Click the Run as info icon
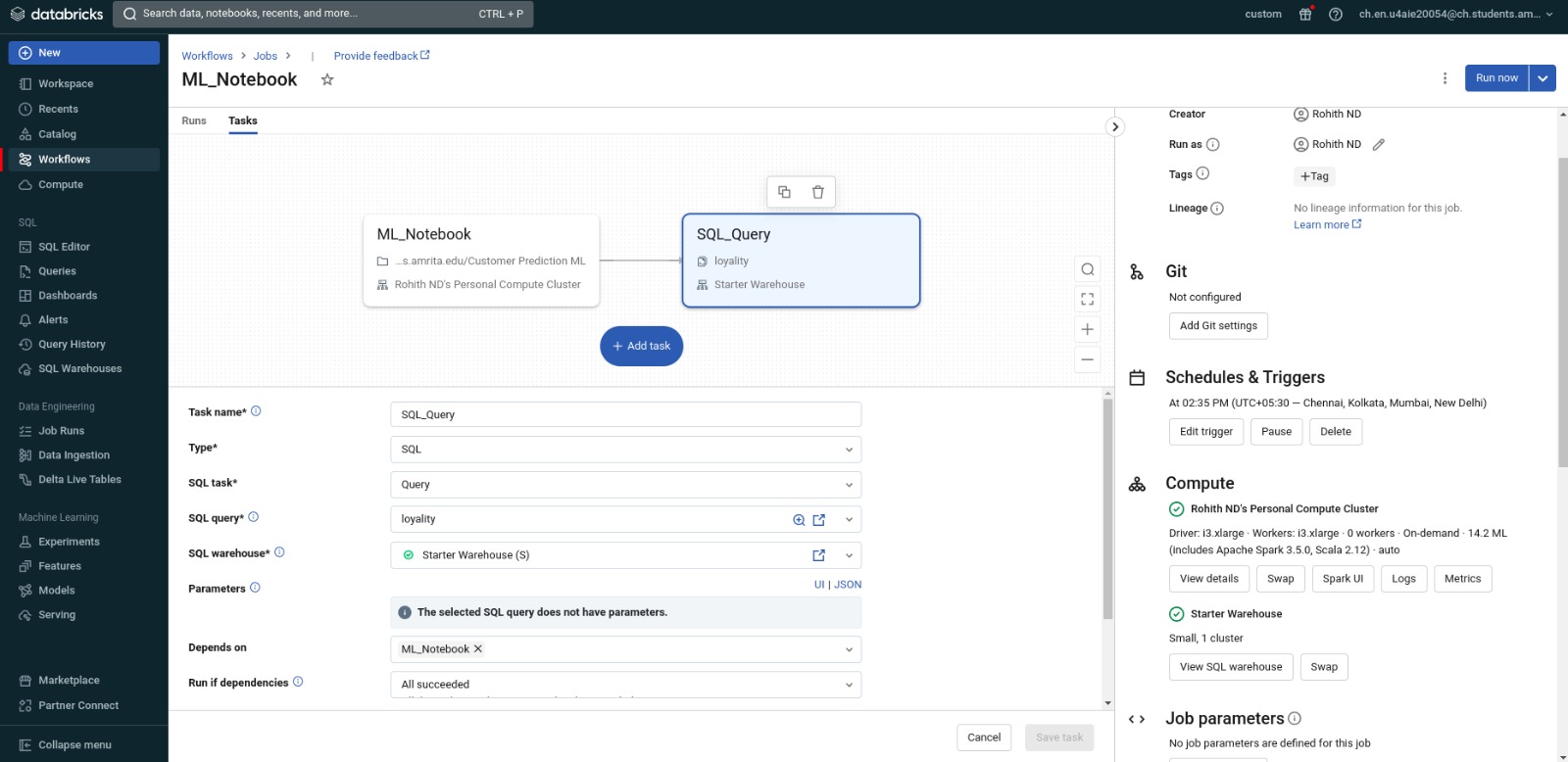This screenshot has width=1568, height=762. click(1212, 145)
